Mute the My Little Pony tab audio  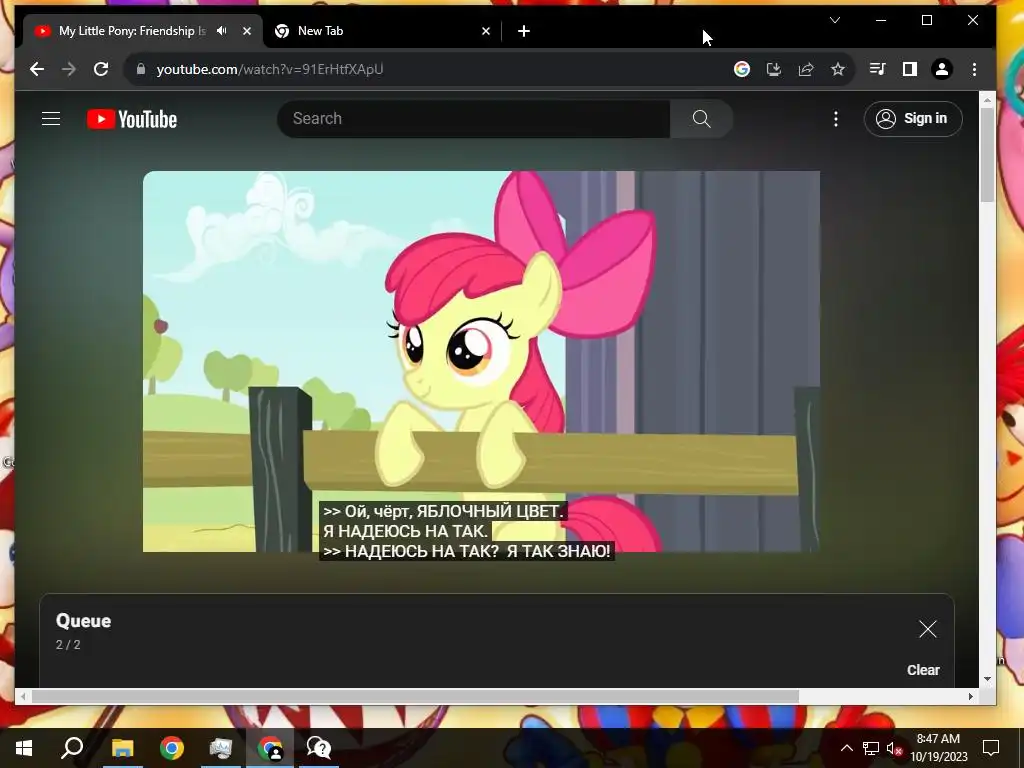222,31
